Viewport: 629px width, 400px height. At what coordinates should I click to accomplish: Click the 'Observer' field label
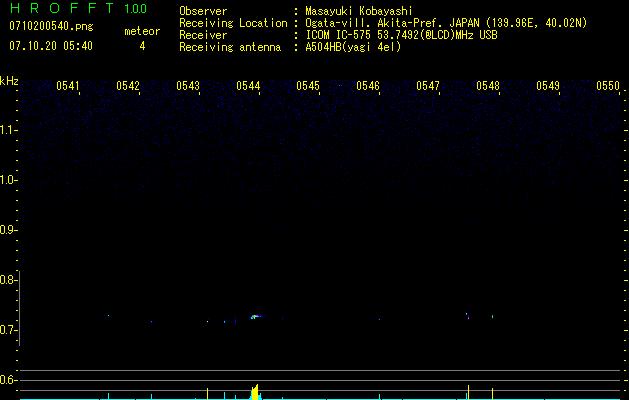(203, 11)
